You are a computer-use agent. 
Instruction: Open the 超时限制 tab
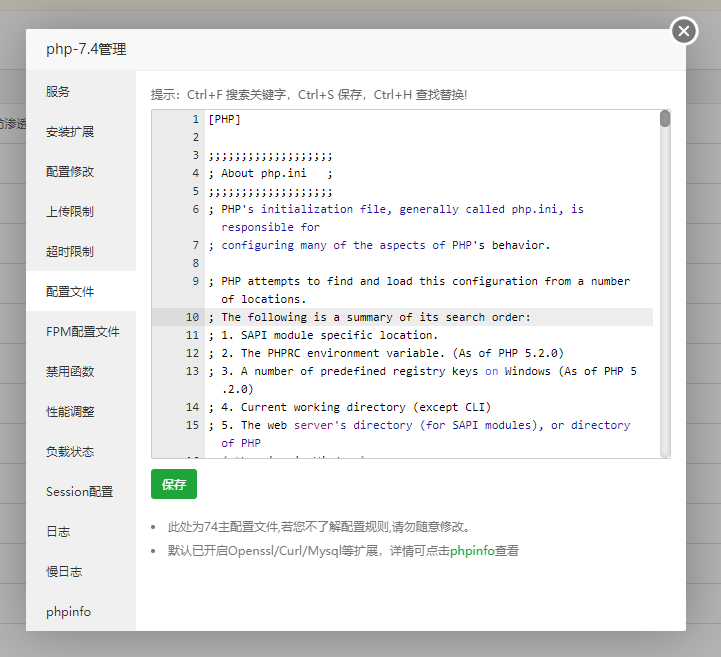81,251
